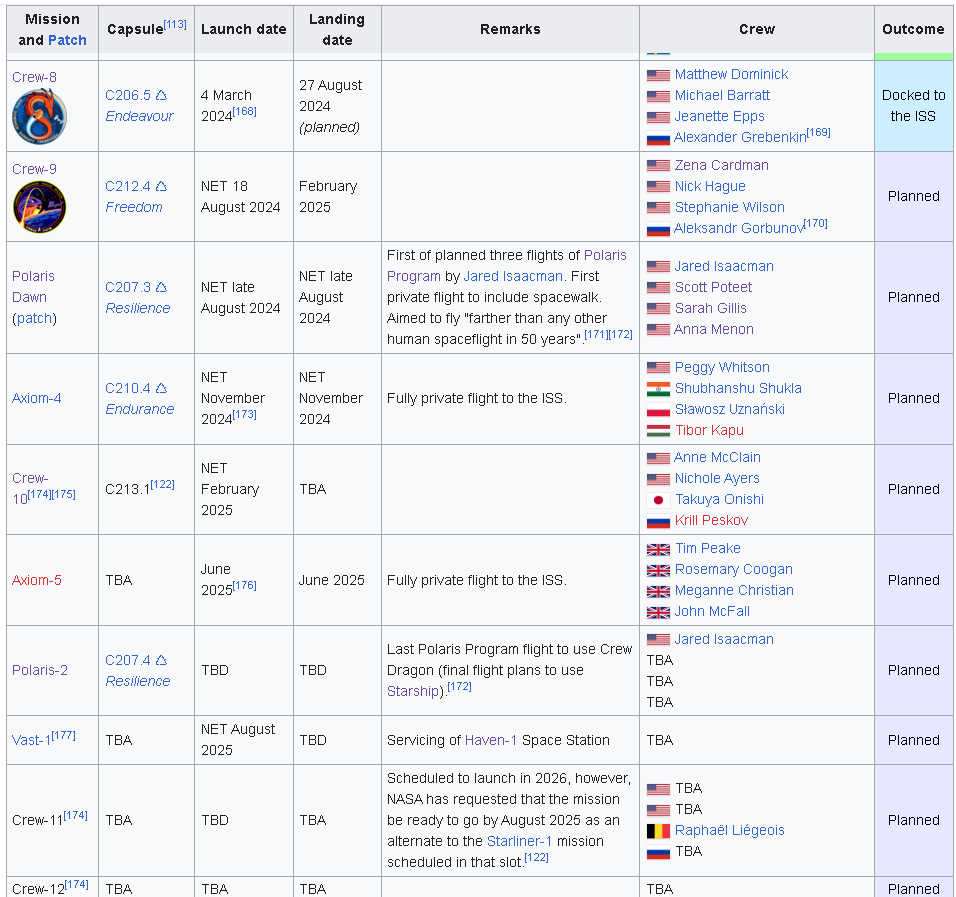The height and width of the screenshot is (897, 956).
Task: Click the Russian flag beside Aleksandr Gorbunov
Action: tap(658, 229)
